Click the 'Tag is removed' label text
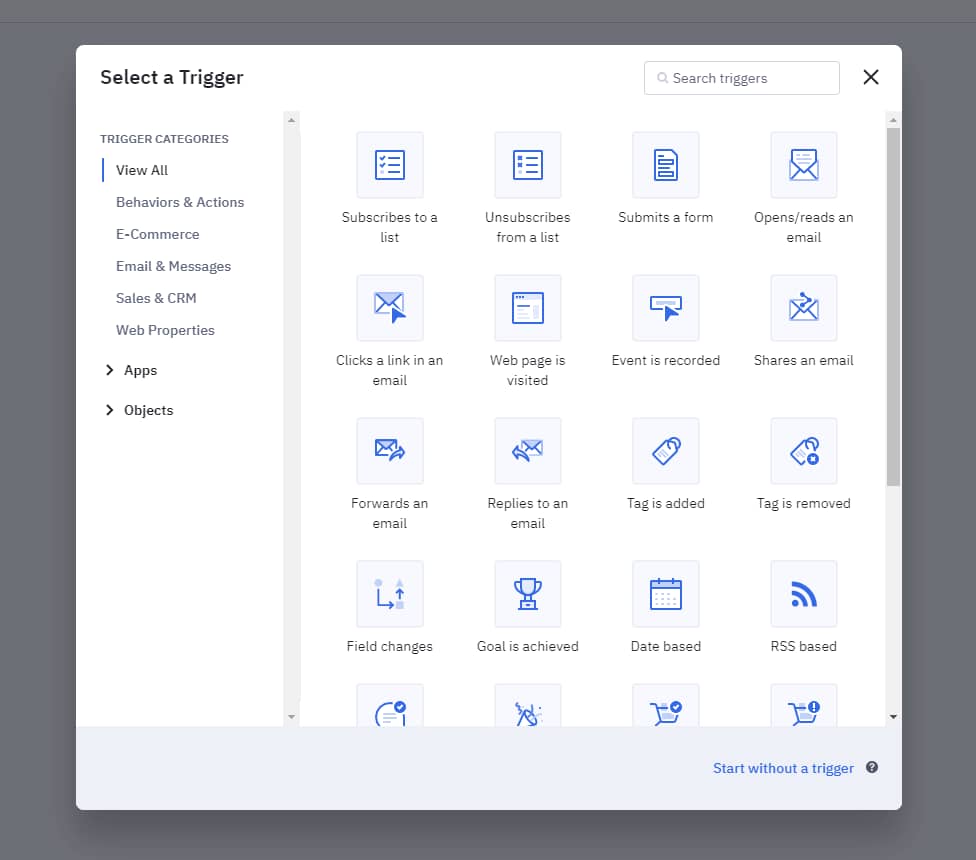The width and height of the screenshot is (976, 860). (804, 503)
